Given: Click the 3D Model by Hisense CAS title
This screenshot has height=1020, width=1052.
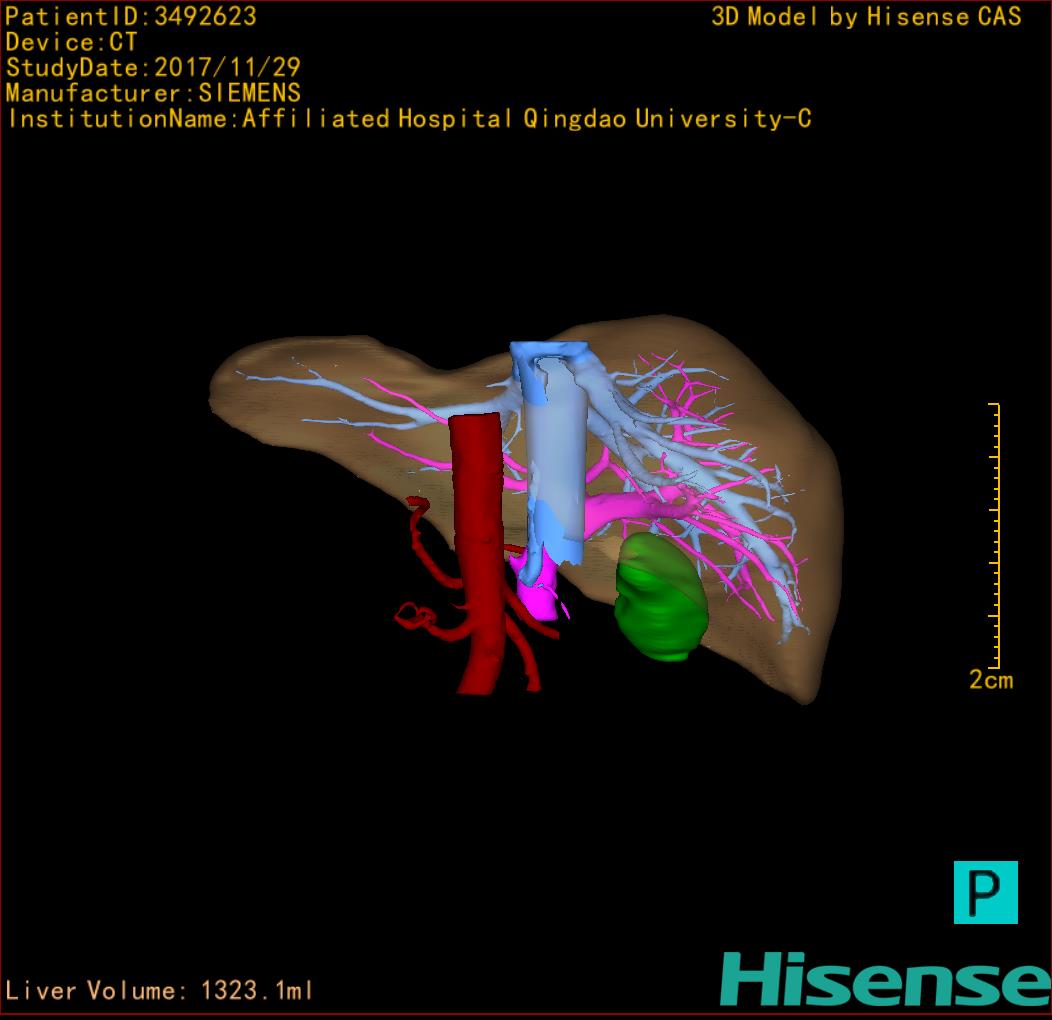Looking at the screenshot, I should point(866,17).
